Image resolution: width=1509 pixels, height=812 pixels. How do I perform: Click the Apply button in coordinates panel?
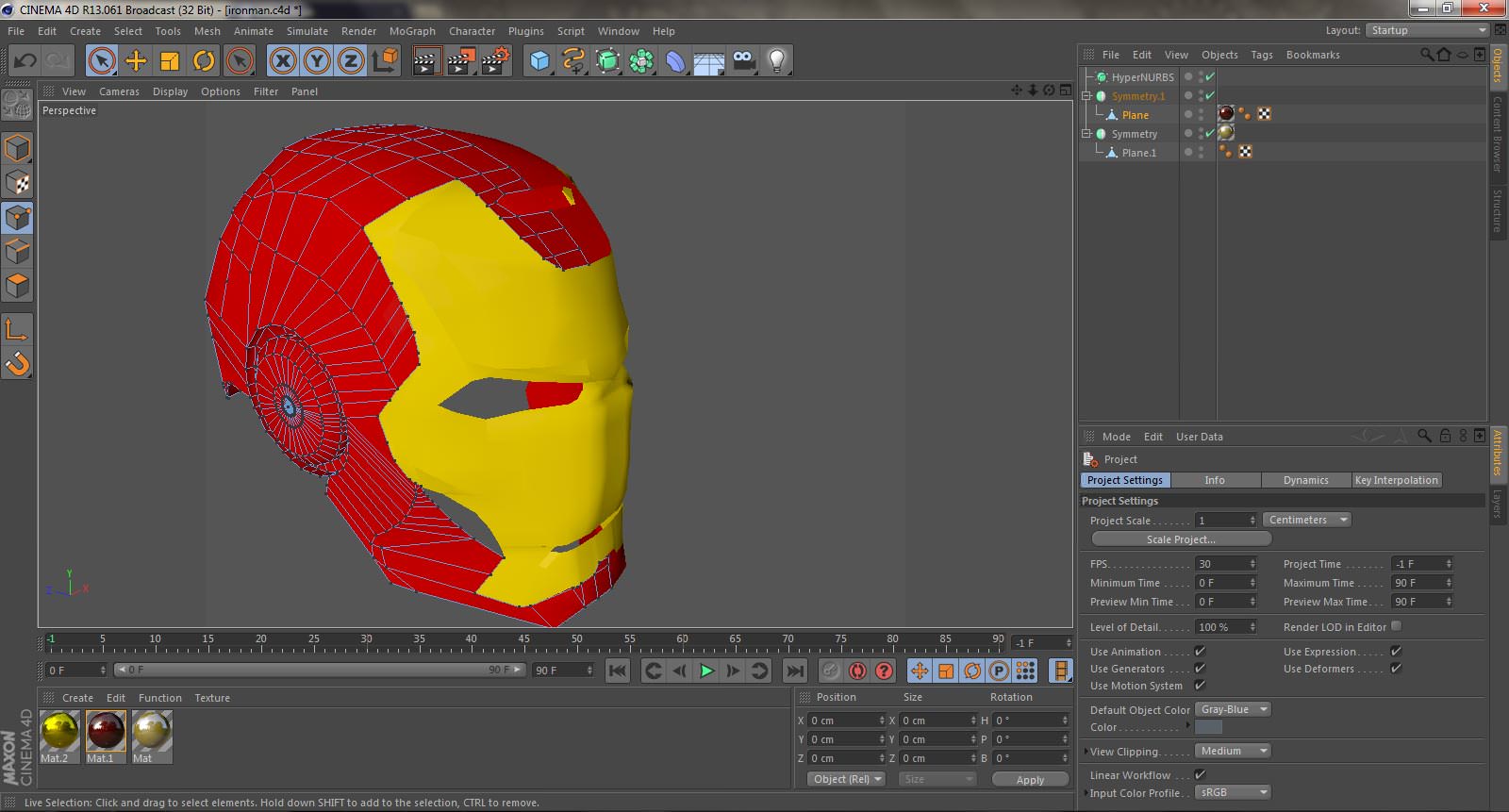[1030, 780]
